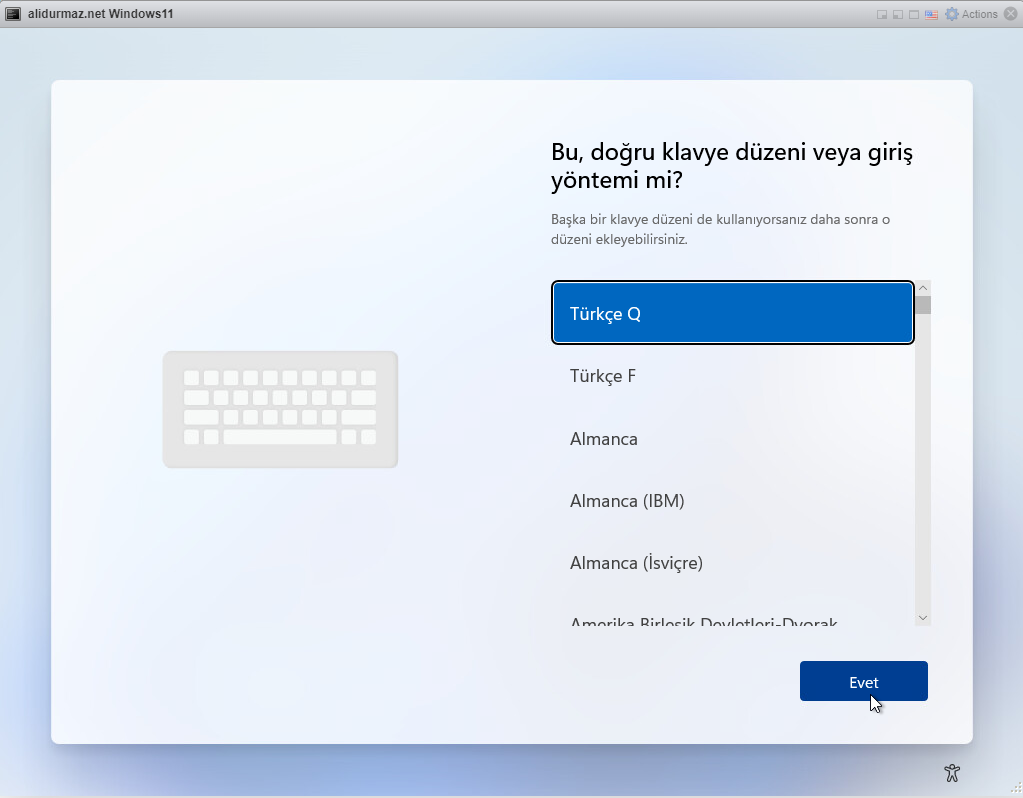Click the US flag keyboard layout icon
Viewport: 1023px width, 798px height.
coord(932,14)
